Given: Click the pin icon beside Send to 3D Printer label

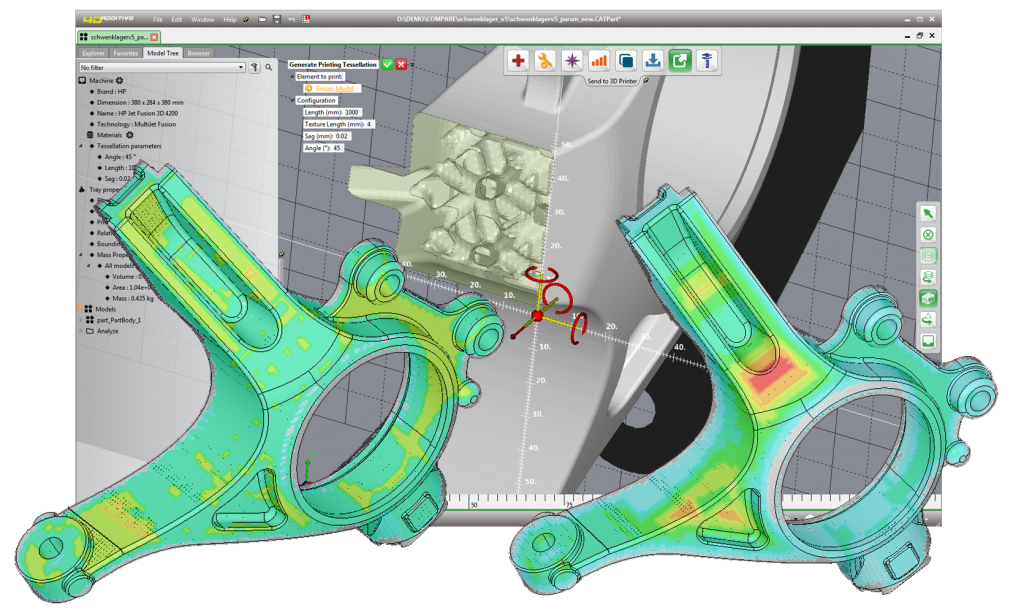Looking at the screenshot, I should pos(646,80).
